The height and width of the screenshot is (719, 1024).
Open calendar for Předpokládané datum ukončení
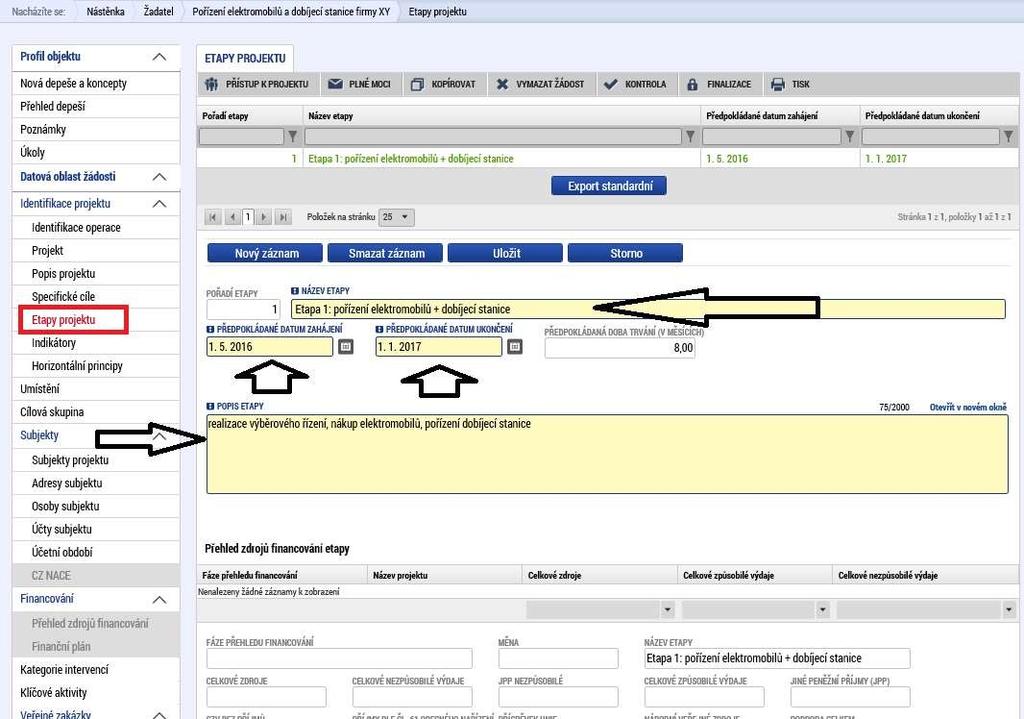click(515, 347)
